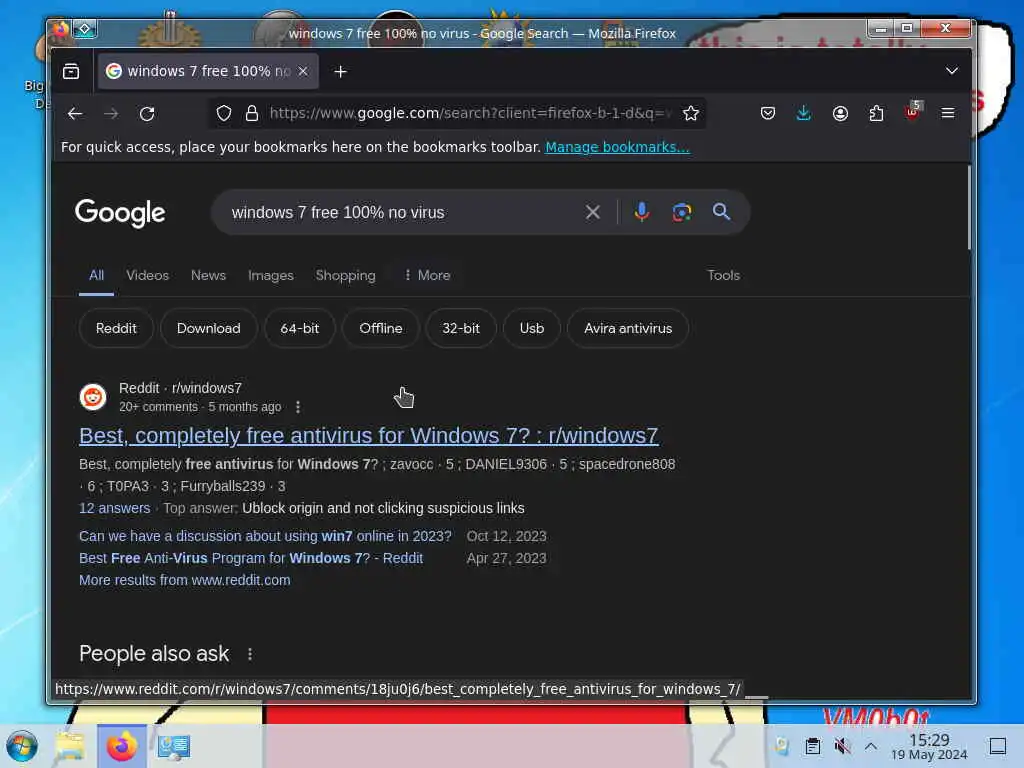The height and width of the screenshot is (768, 1024).
Task: Open the clipboard tray icon
Action: (x=812, y=746)
